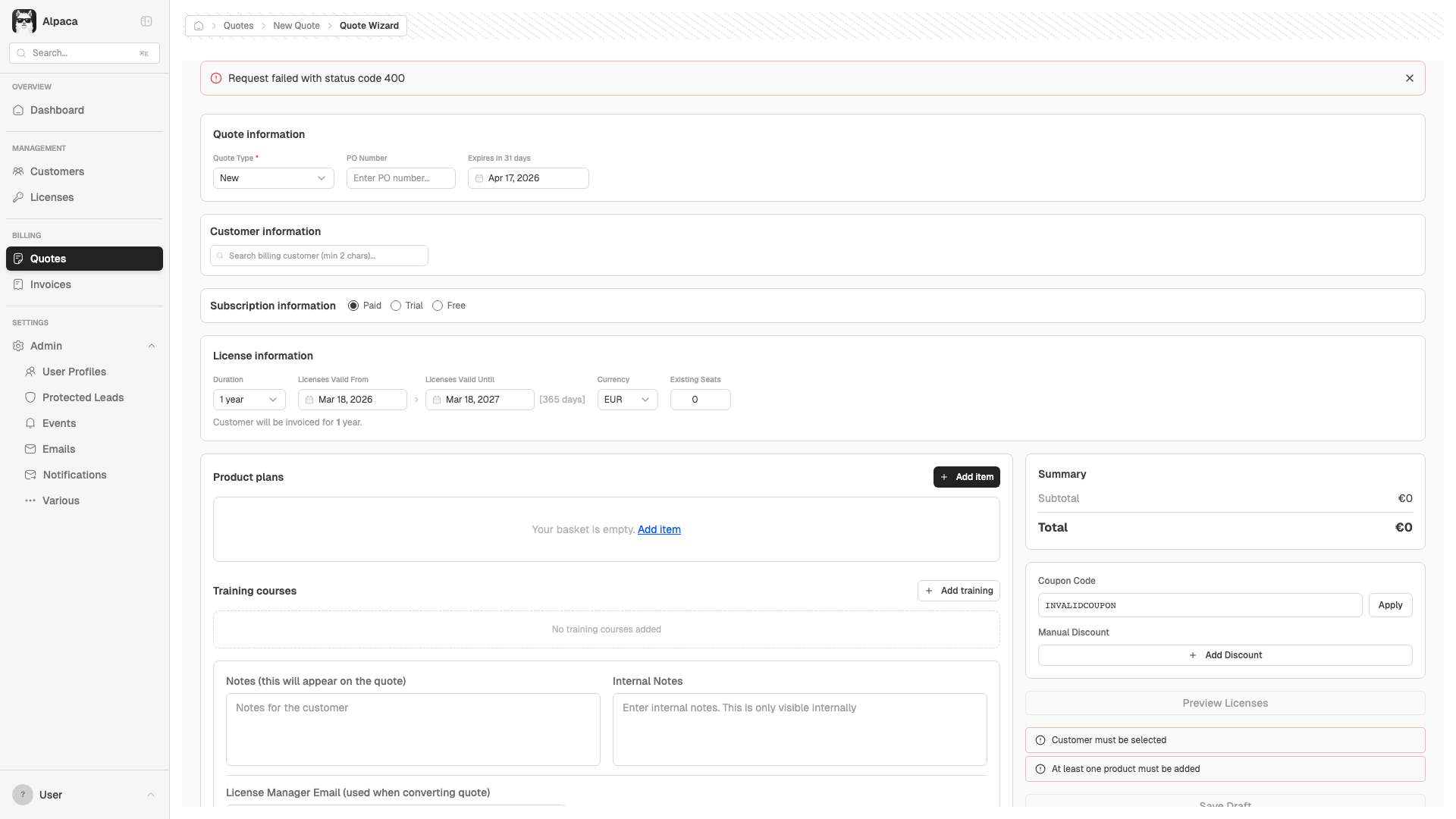The width and height of the screenshot is (1456, 819).
Task: Toggle the sidebar collapse icon
Action: (146, 21)
